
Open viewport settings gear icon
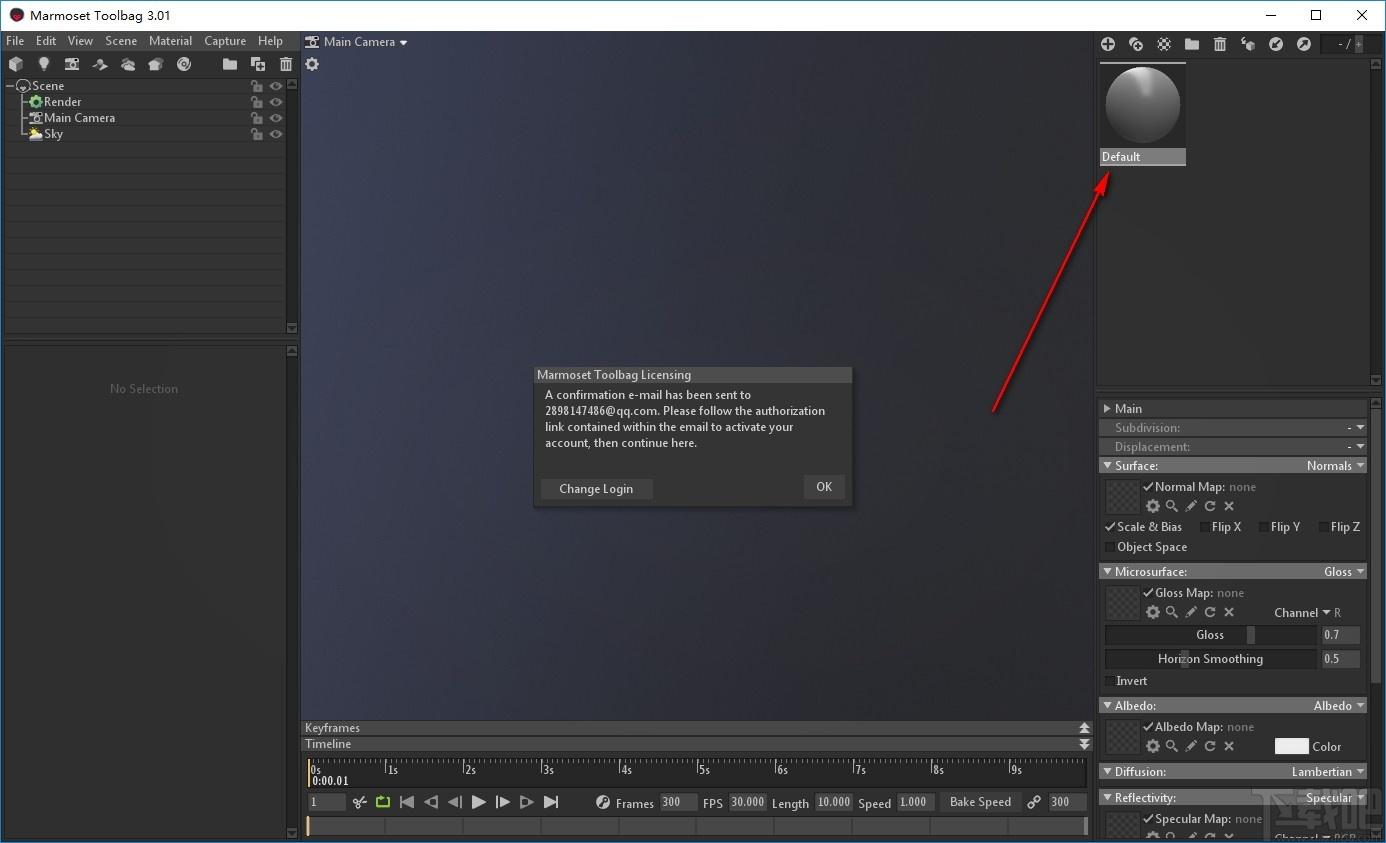point(312,64)
